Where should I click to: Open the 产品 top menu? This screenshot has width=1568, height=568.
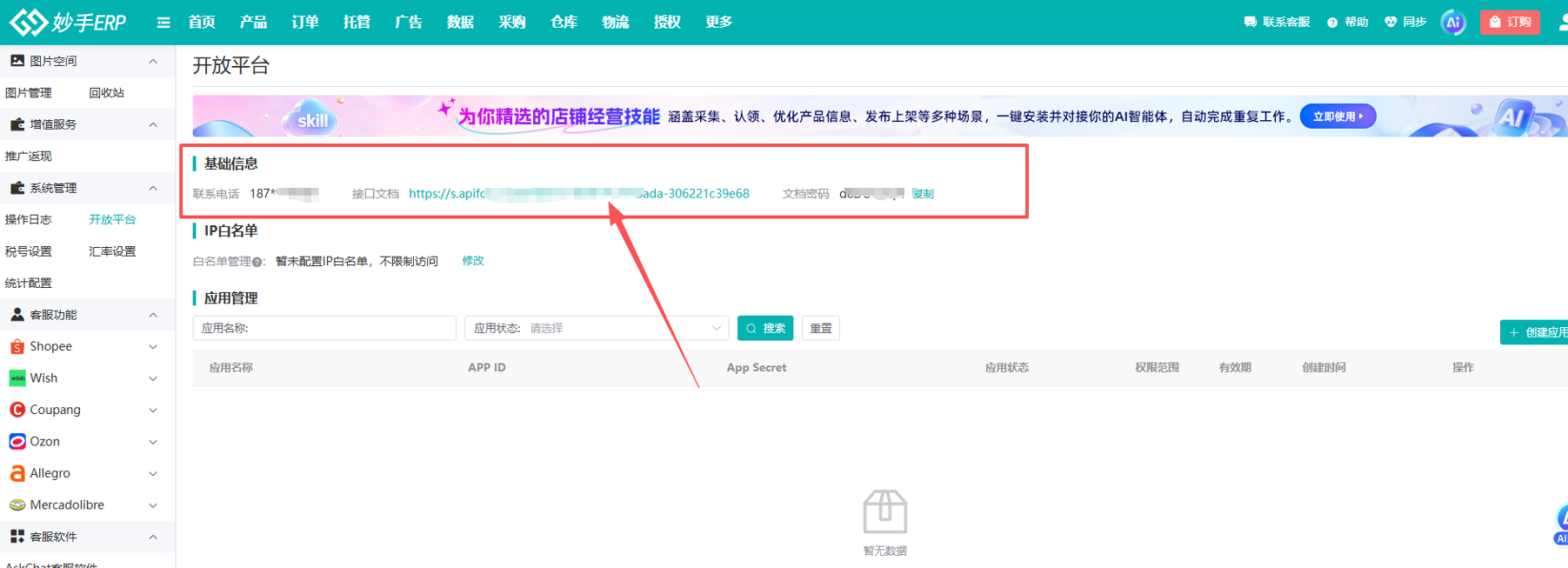(x=253, y=22)
